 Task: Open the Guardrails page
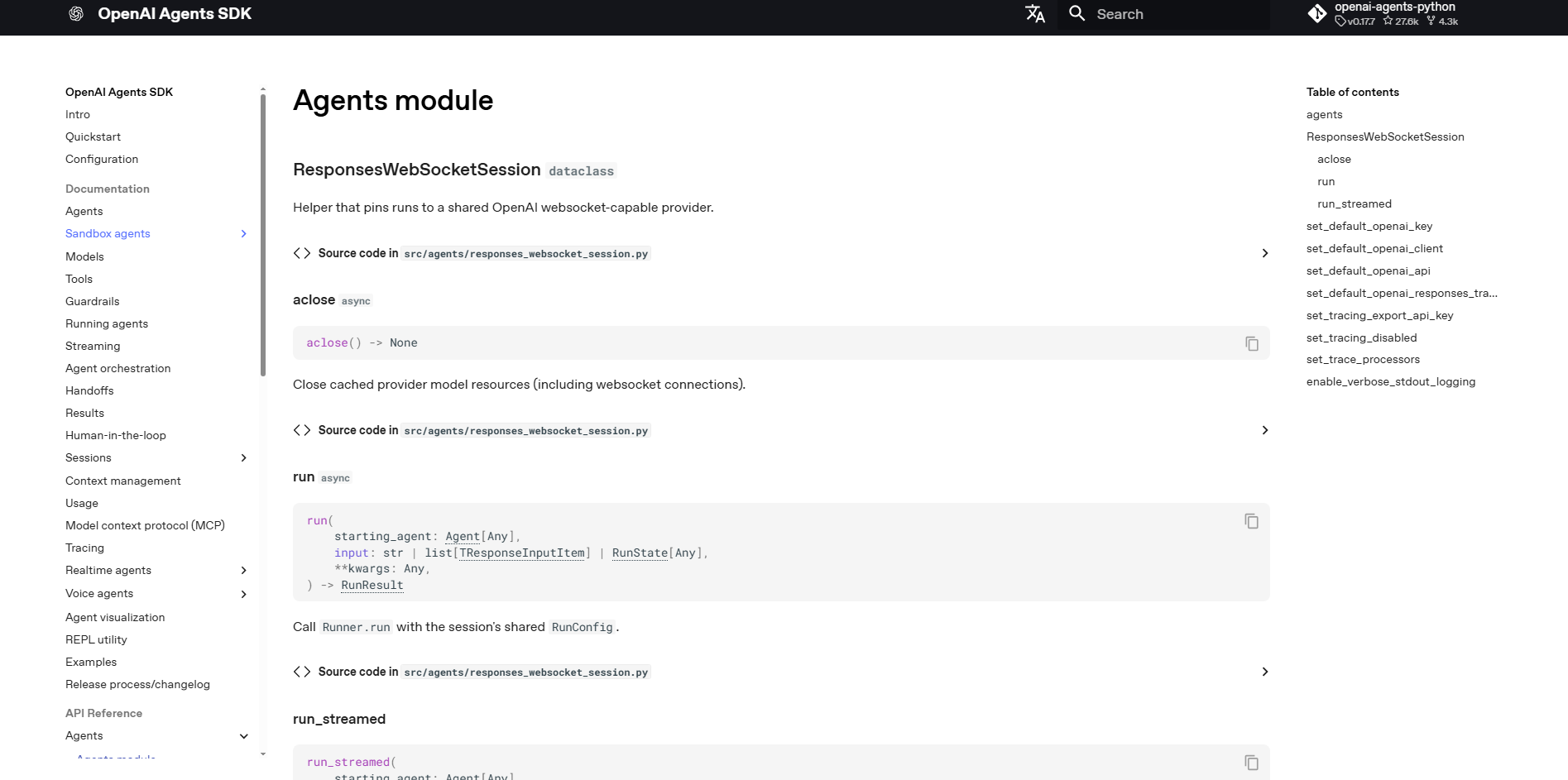pos(93,302)
